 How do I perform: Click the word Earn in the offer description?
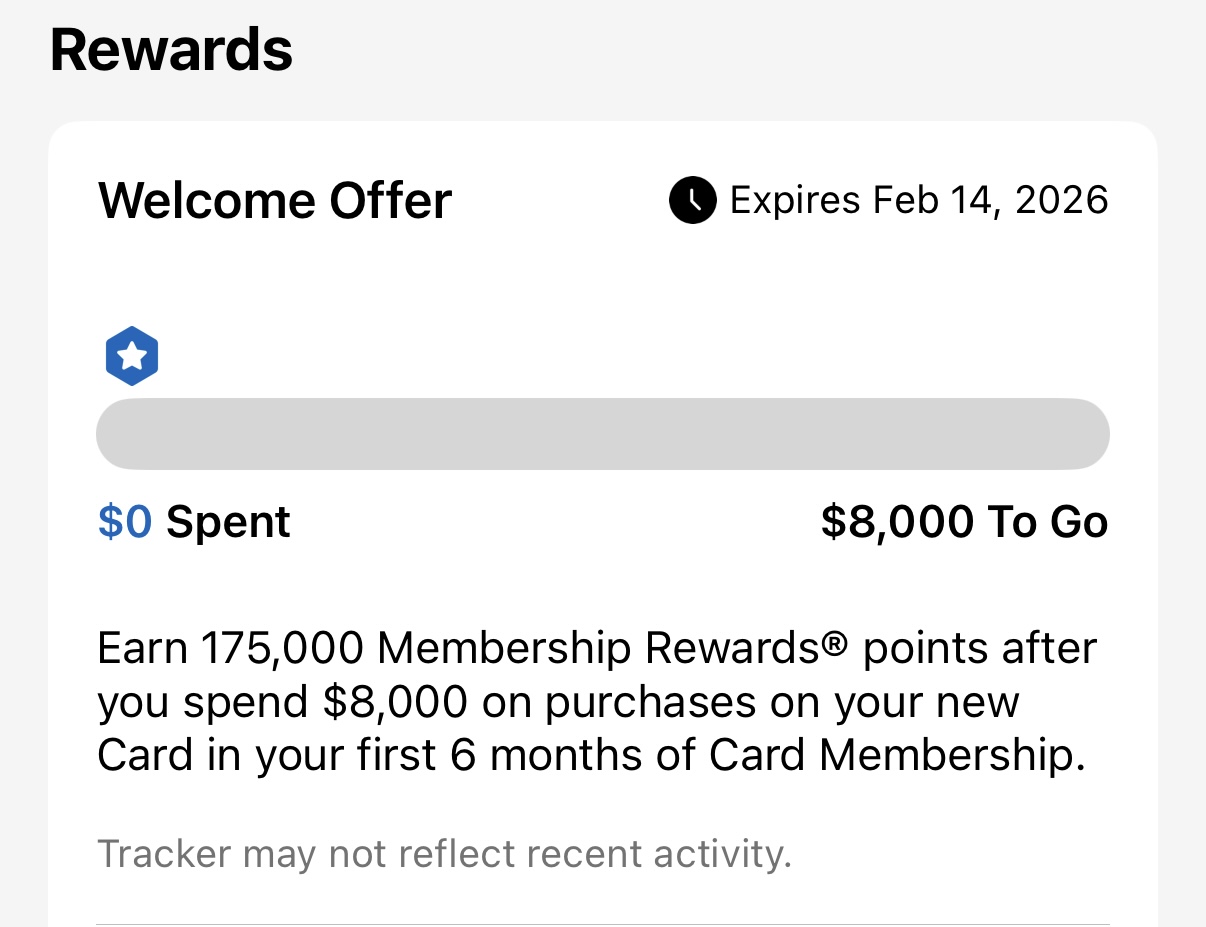pyautogui.click(x=144, y=649)
